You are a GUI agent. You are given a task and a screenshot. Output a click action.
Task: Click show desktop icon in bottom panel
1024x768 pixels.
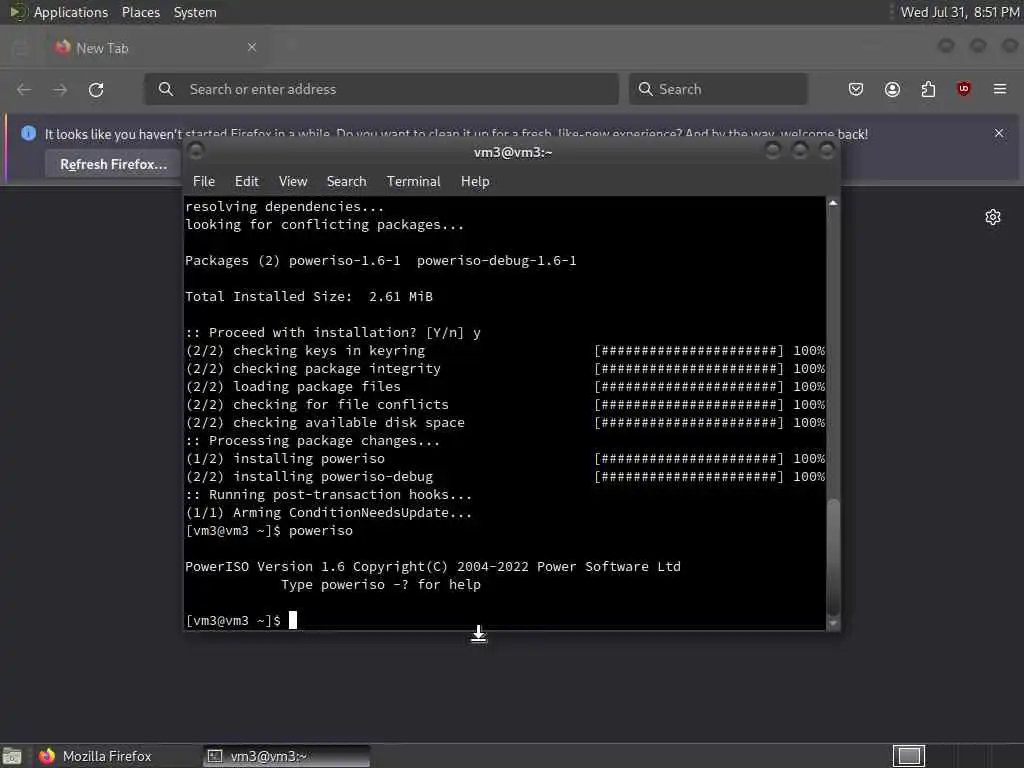(x=12, y=756)
